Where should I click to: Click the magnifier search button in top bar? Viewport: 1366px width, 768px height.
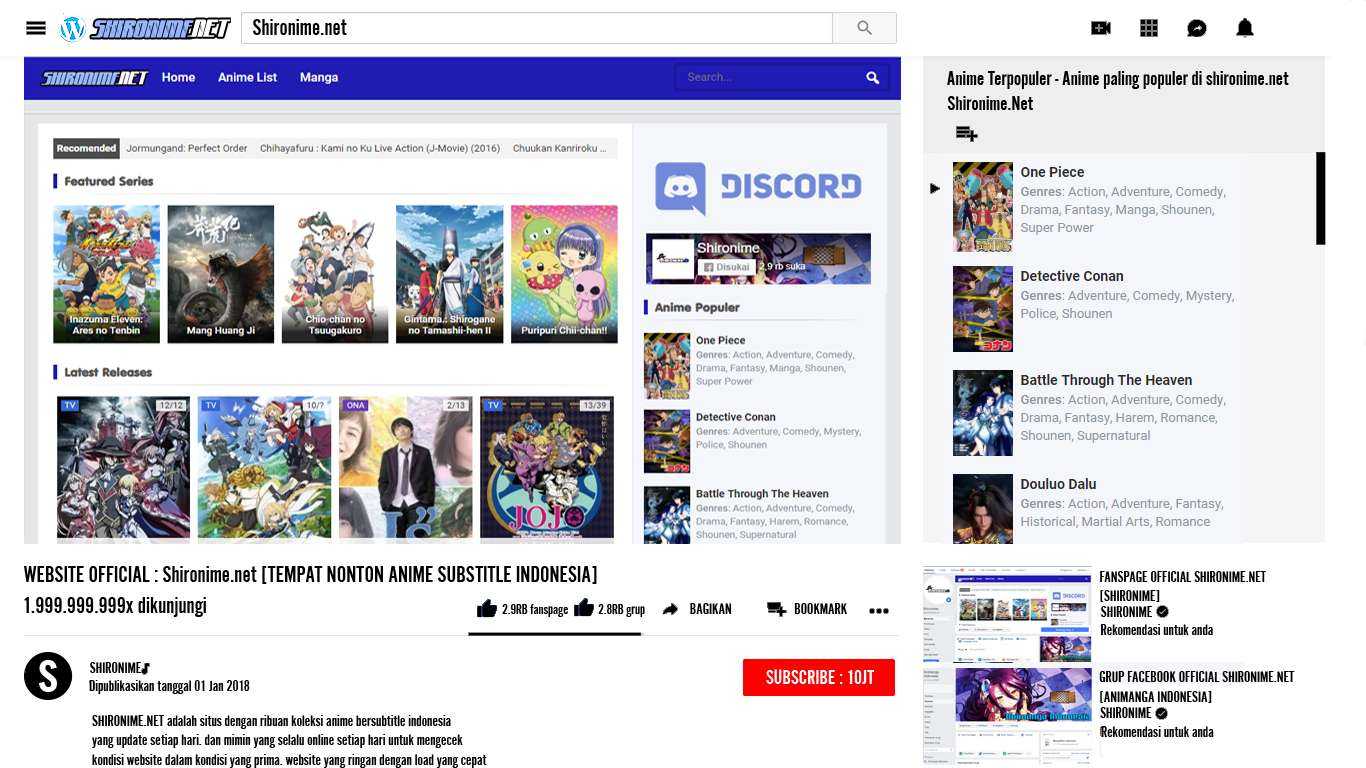(864, 28)
